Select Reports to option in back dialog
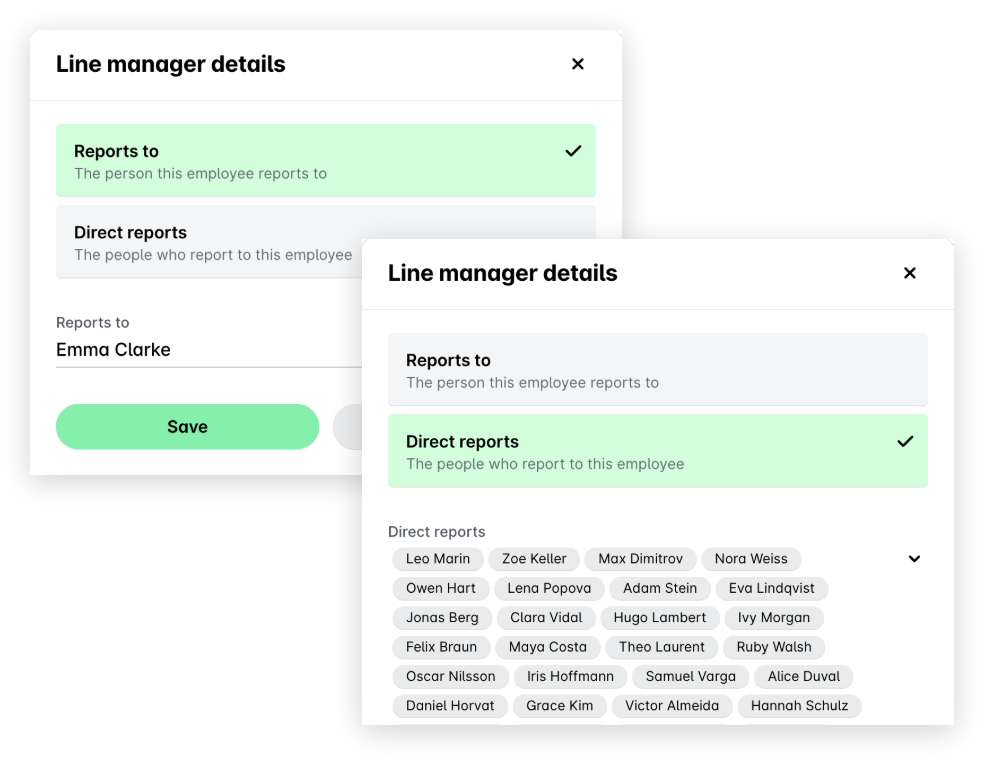Viewport: 984px width, 765px height. click(x=326, y=161)
